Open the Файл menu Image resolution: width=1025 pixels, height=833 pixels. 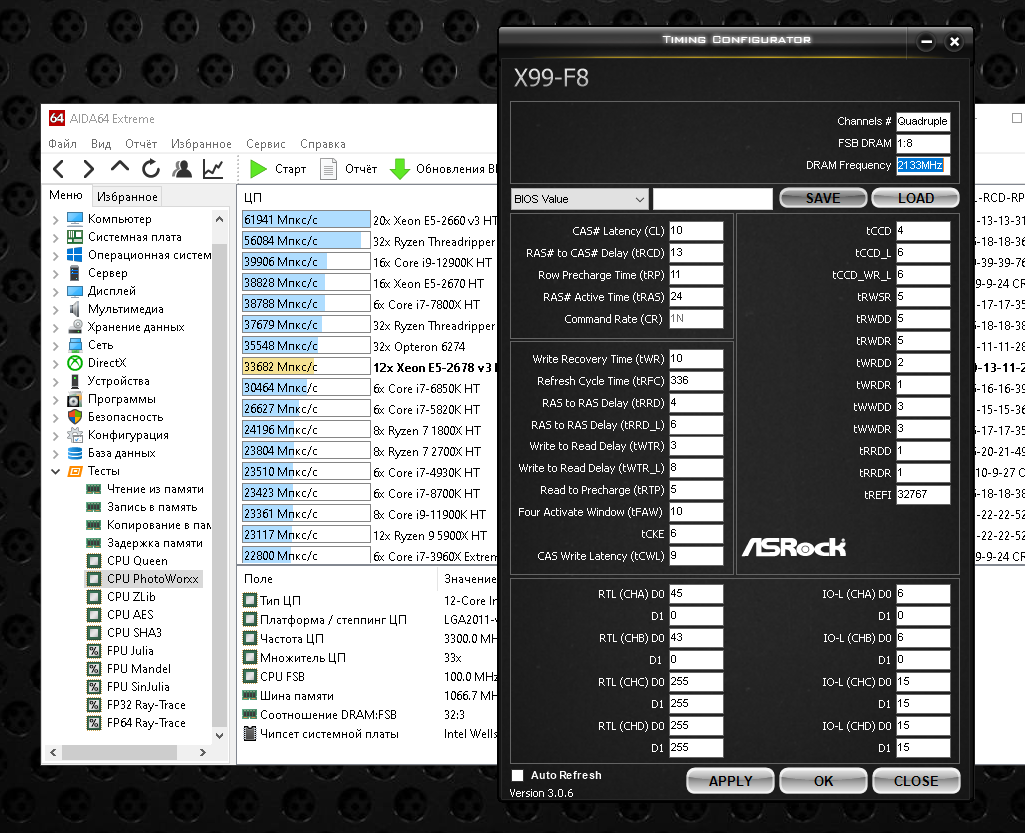62,144
